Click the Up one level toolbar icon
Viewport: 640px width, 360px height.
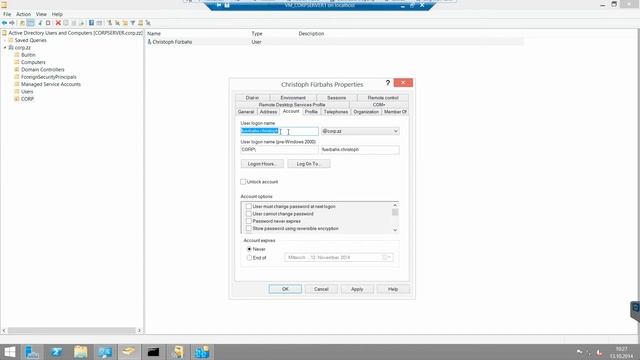(x=22, y=23)
